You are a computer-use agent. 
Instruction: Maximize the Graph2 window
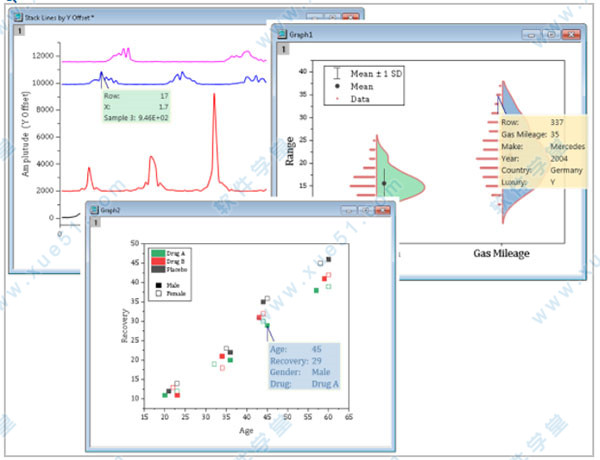pyautogui.click(x=365, y=210)
